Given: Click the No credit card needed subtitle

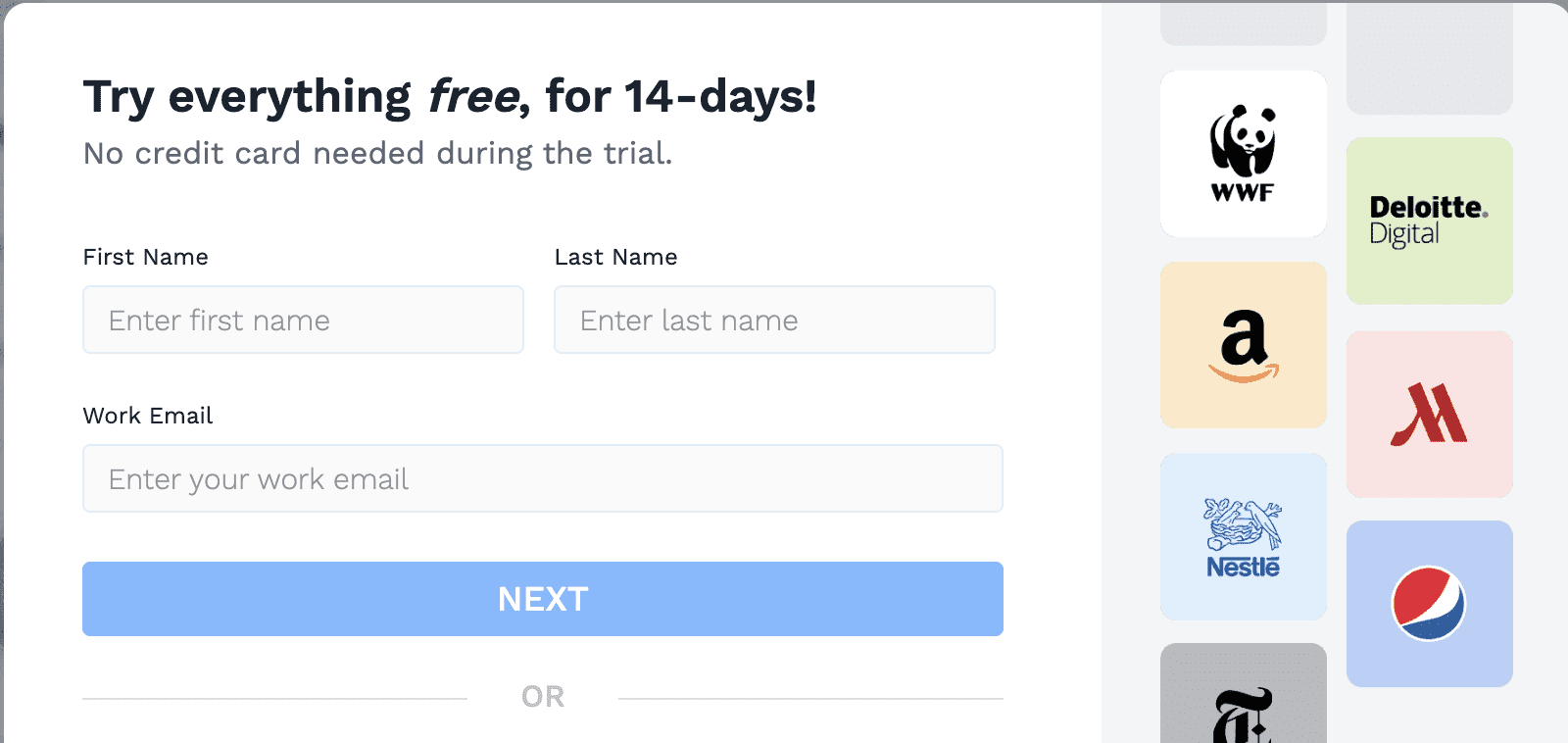Looking at the screenshot, I should pyautogui.click(x=377, y=154).
